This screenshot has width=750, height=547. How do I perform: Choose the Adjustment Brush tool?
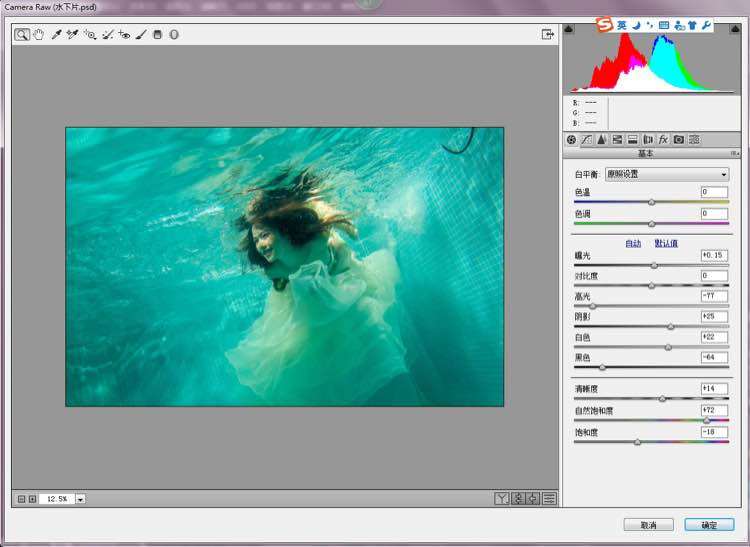click(x=141, y=34)
